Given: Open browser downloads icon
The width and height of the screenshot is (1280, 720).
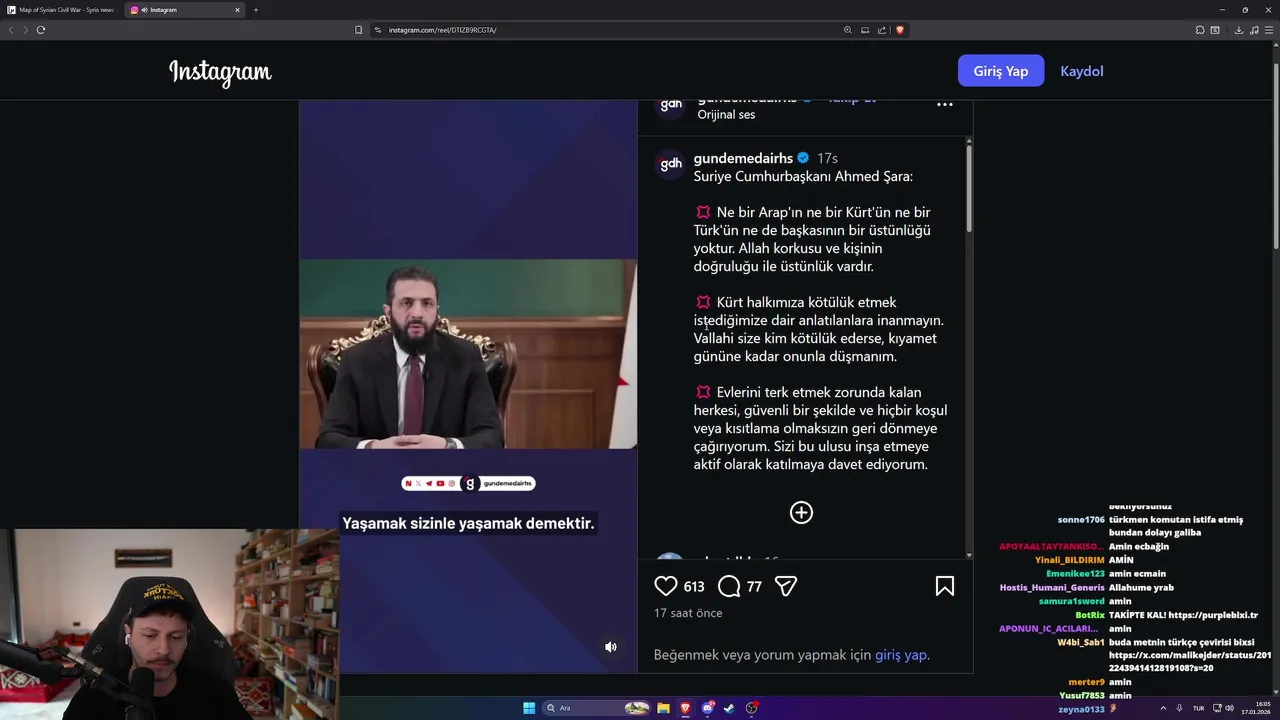Looking at the screenshot, I should pos(1238,30).
